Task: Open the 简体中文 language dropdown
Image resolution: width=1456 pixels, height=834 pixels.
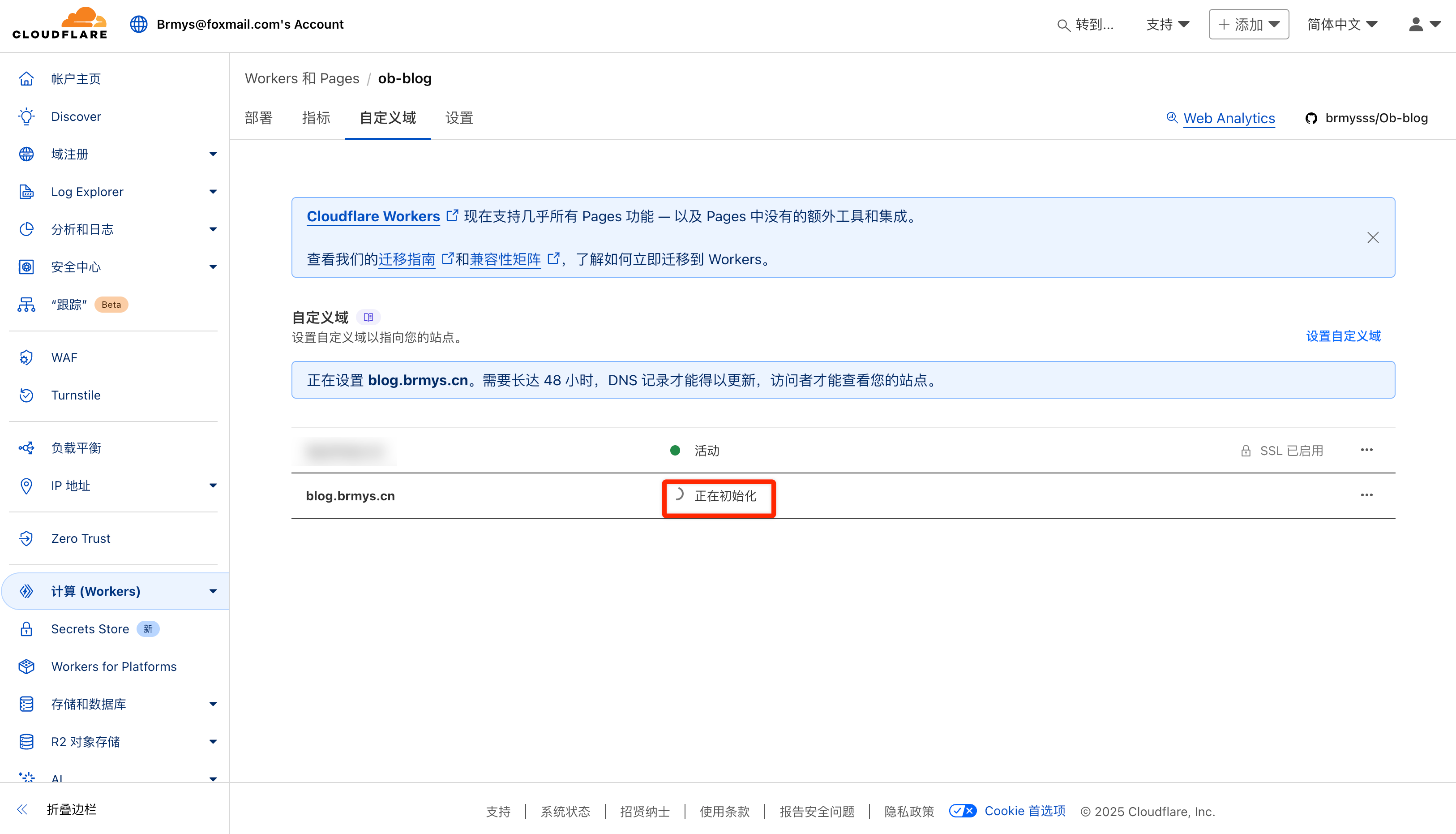Action: pos(1342,24)
